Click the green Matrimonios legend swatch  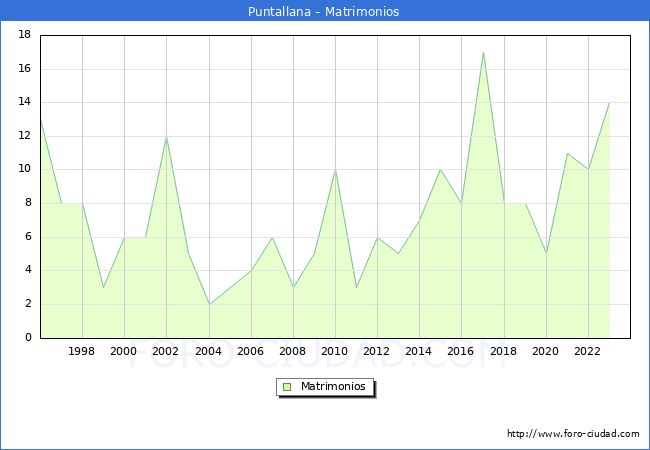click(x=287, y=387)
